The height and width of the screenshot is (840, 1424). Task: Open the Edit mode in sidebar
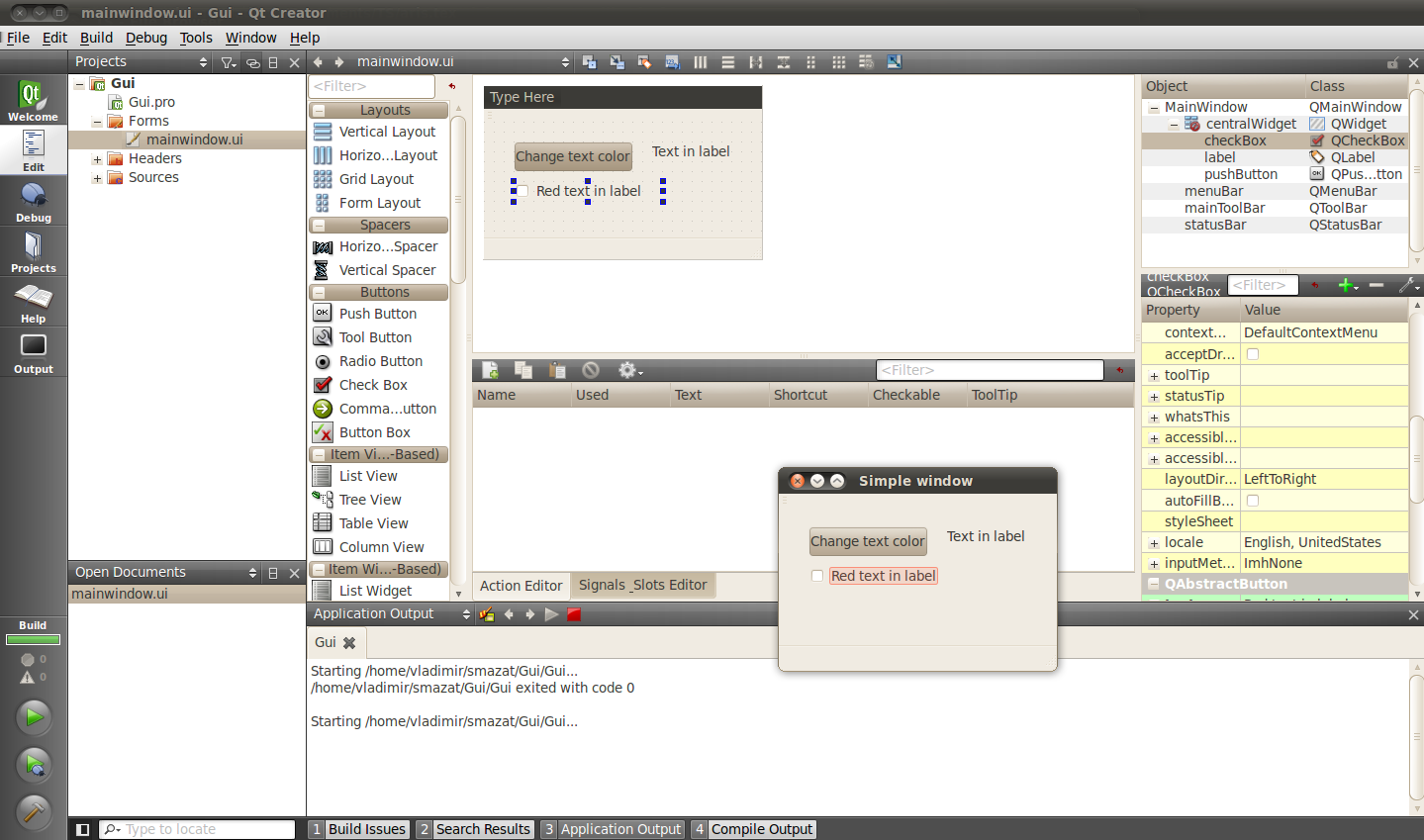(x=33, y=150)
